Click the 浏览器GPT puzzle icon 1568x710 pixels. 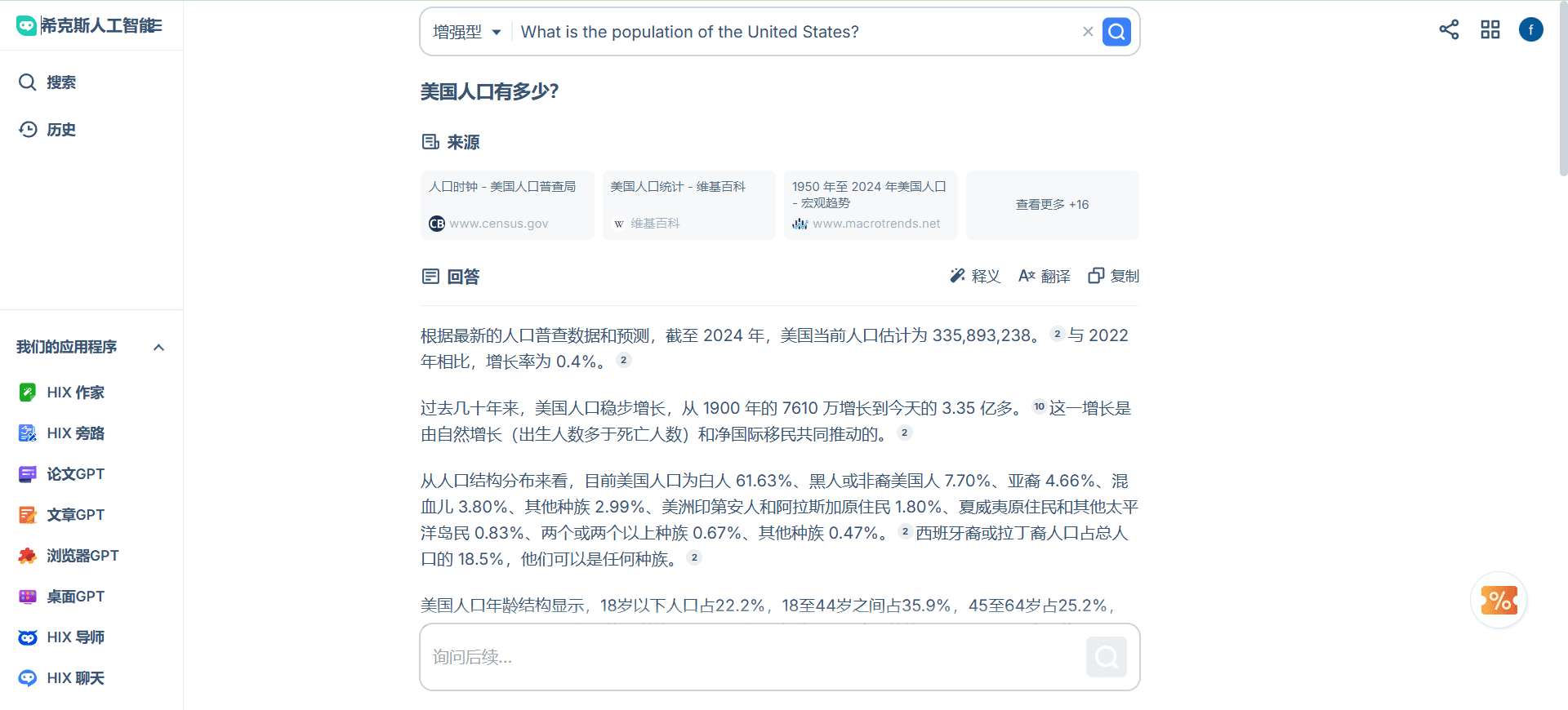coord(28,556)
